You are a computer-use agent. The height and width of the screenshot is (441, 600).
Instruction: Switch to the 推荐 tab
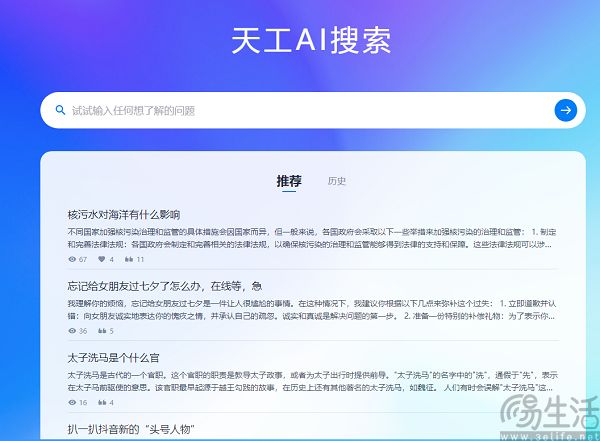point(289,181)
